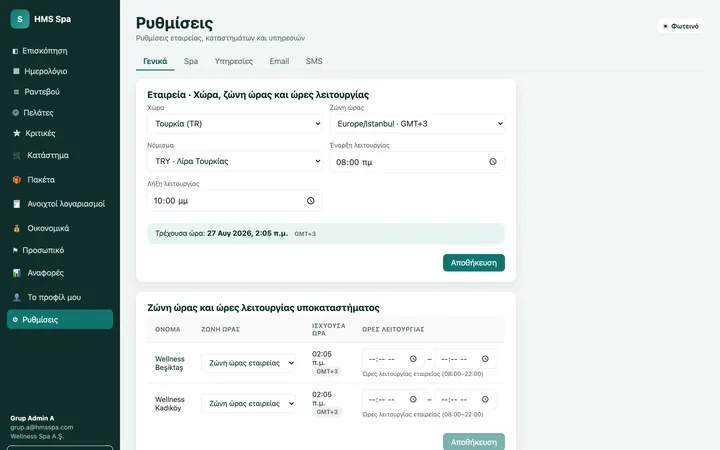Click the Wellness Kadıköy branch name
720x450 pixels.
[169, 404]
